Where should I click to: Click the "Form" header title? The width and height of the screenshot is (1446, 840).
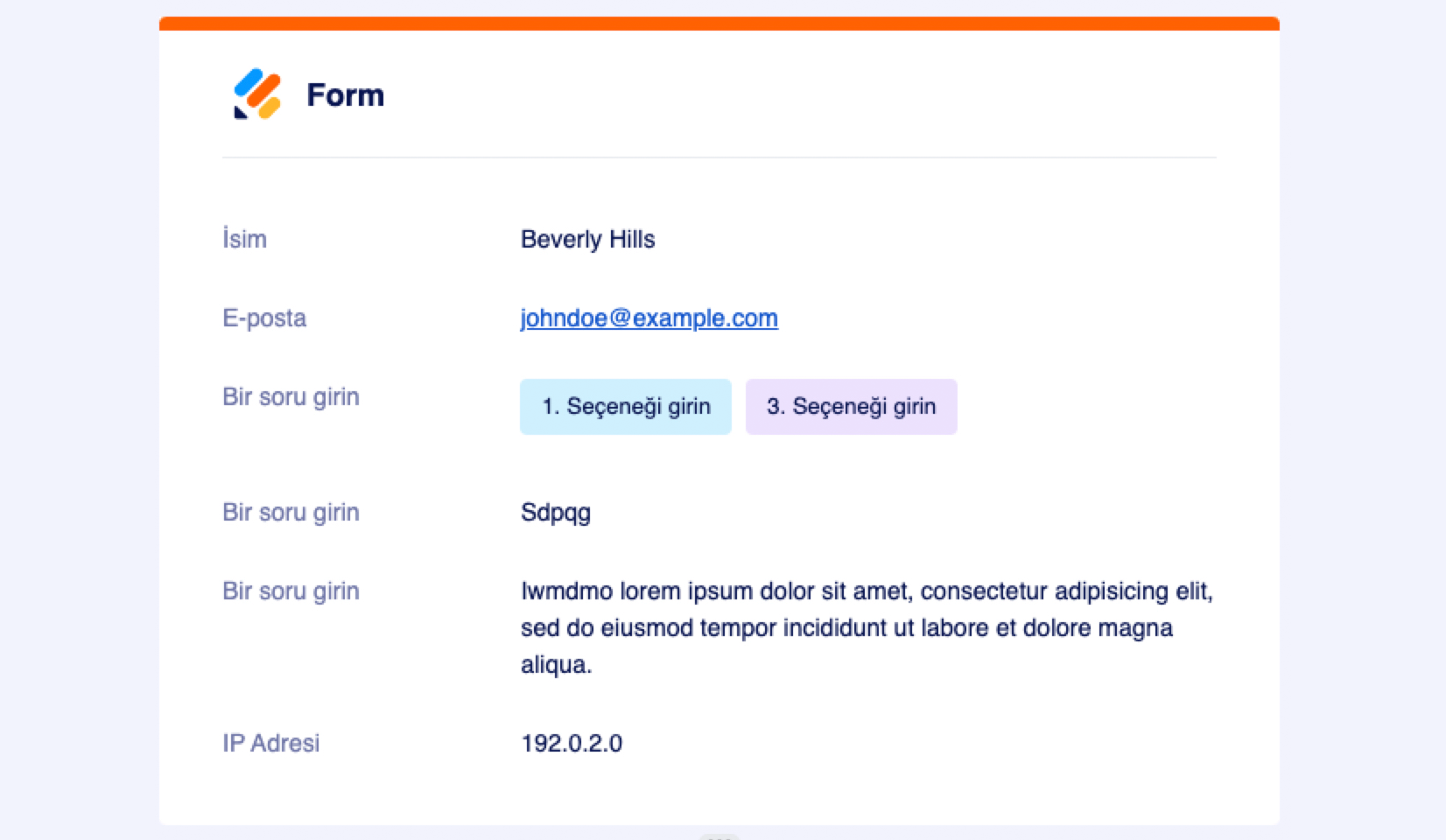(x=345, y=95)
